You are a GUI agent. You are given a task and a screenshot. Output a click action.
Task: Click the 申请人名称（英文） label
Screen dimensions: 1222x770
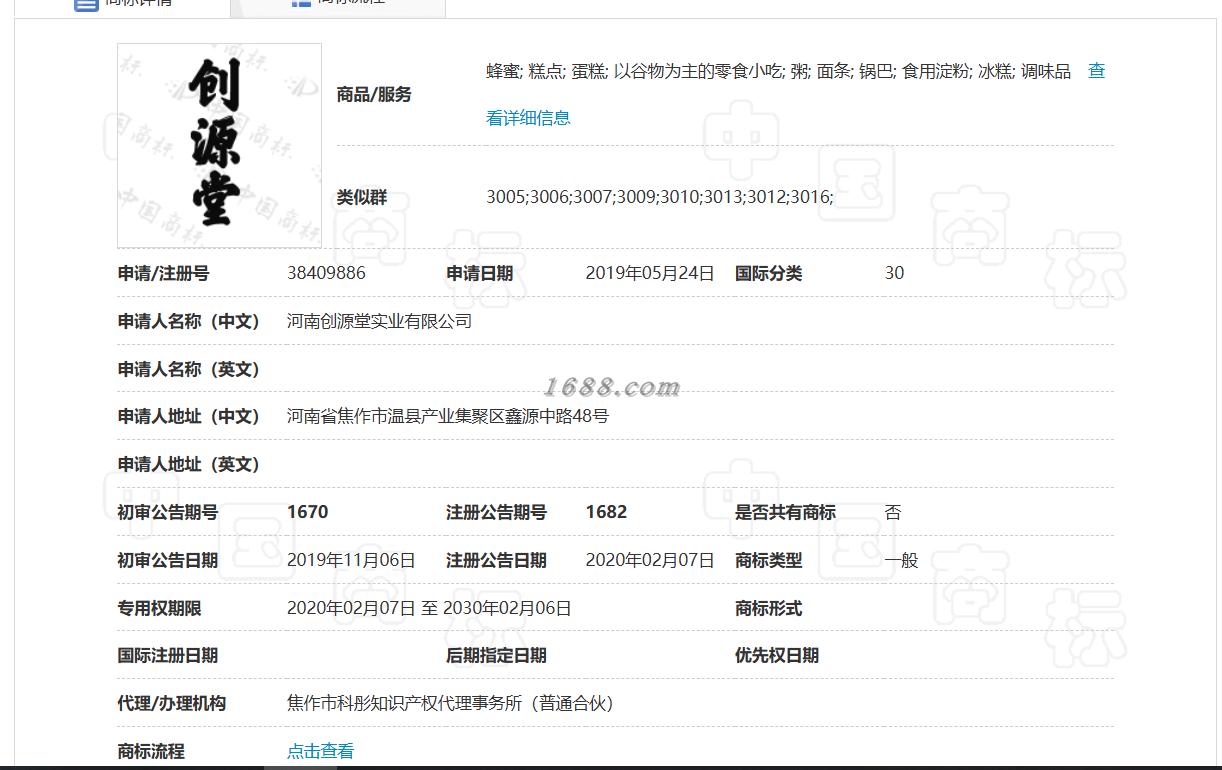tap(189, 369)
